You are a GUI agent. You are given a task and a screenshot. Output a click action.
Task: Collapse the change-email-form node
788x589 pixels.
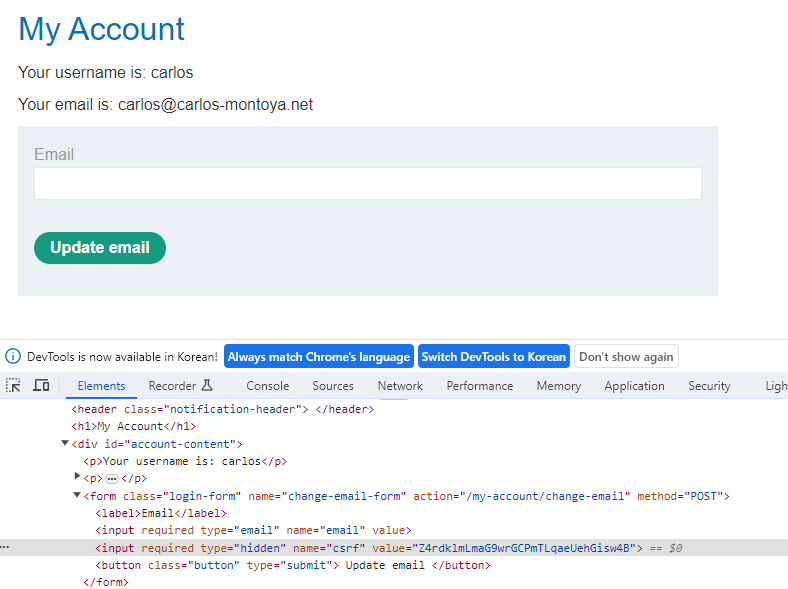pos(77,495)
